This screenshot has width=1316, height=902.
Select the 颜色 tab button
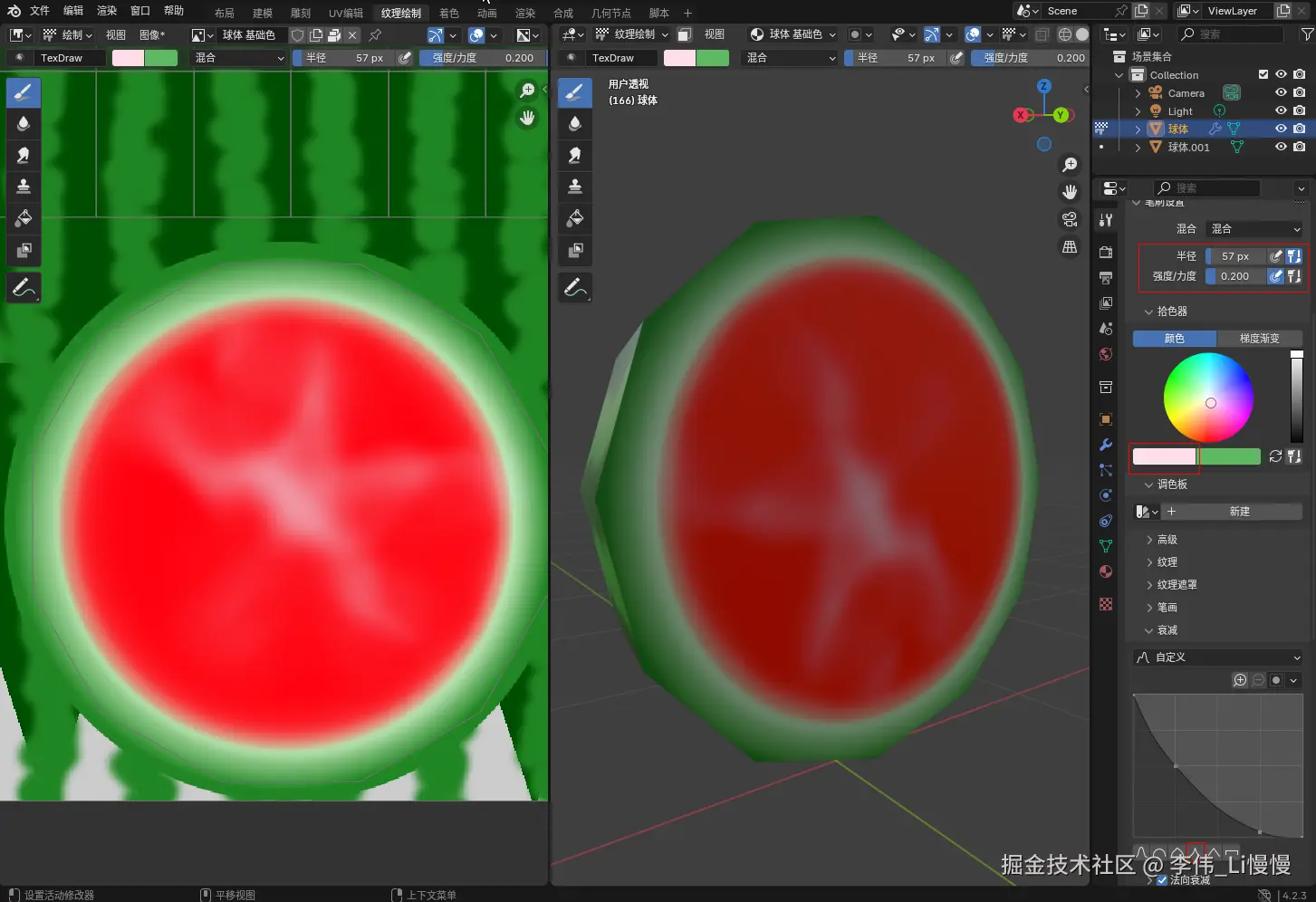1175,339
